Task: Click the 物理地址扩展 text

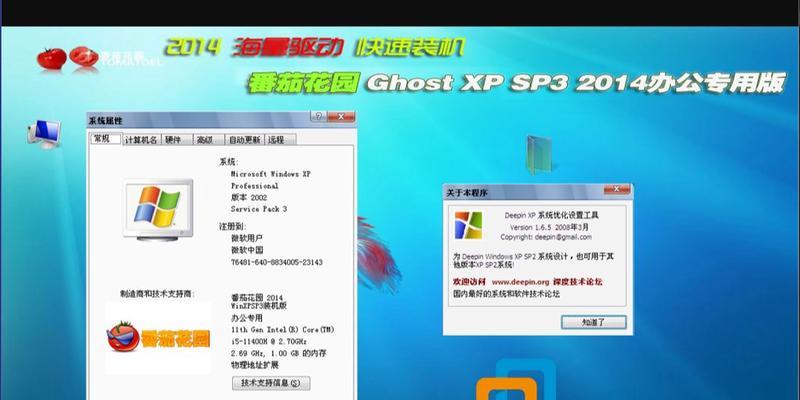Action: coord(255,365)
